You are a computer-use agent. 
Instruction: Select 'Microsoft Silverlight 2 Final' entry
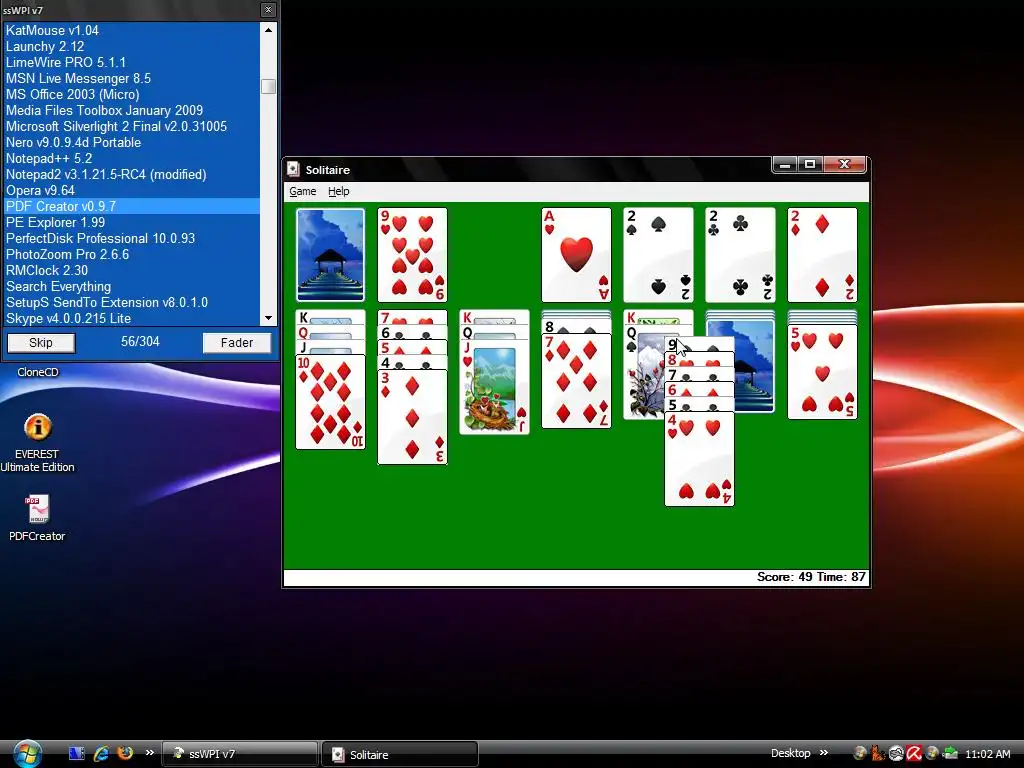[x=132, y=126]
